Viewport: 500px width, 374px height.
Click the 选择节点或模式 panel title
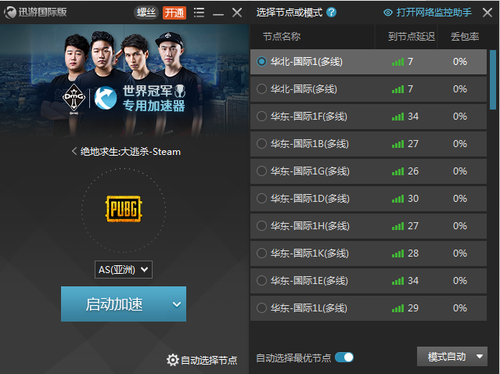289,13
